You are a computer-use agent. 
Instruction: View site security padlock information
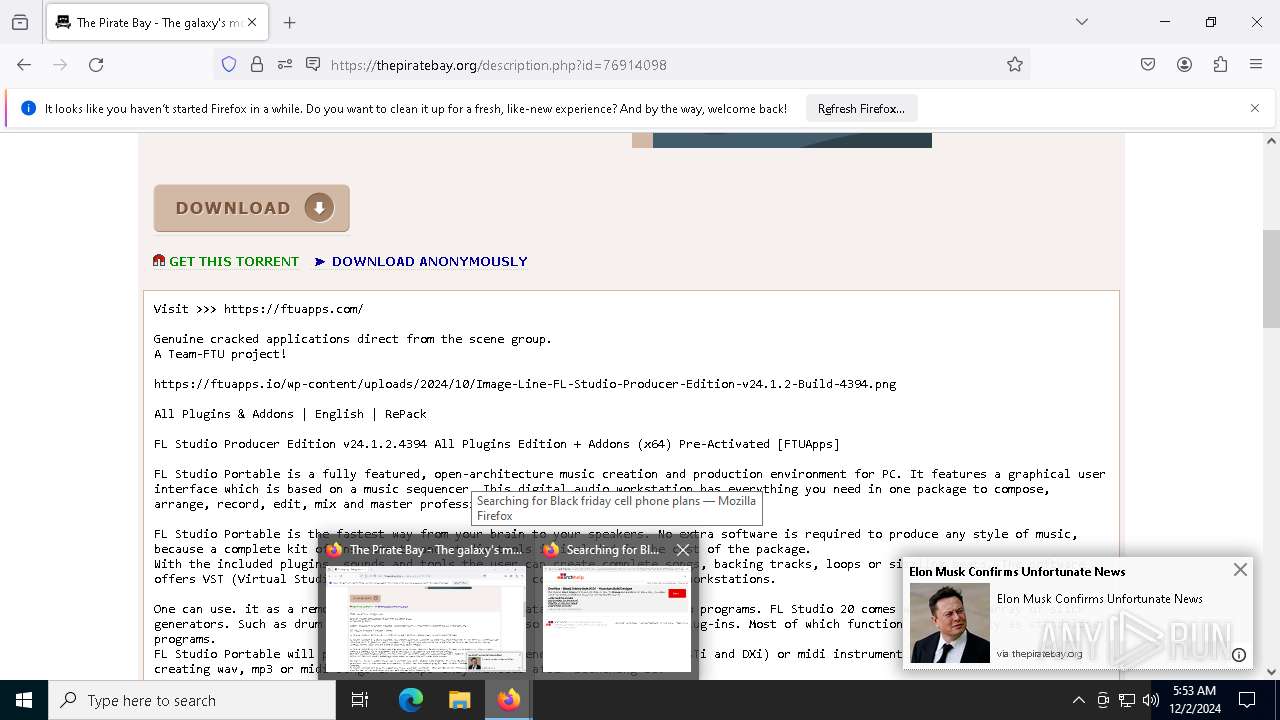257,65
